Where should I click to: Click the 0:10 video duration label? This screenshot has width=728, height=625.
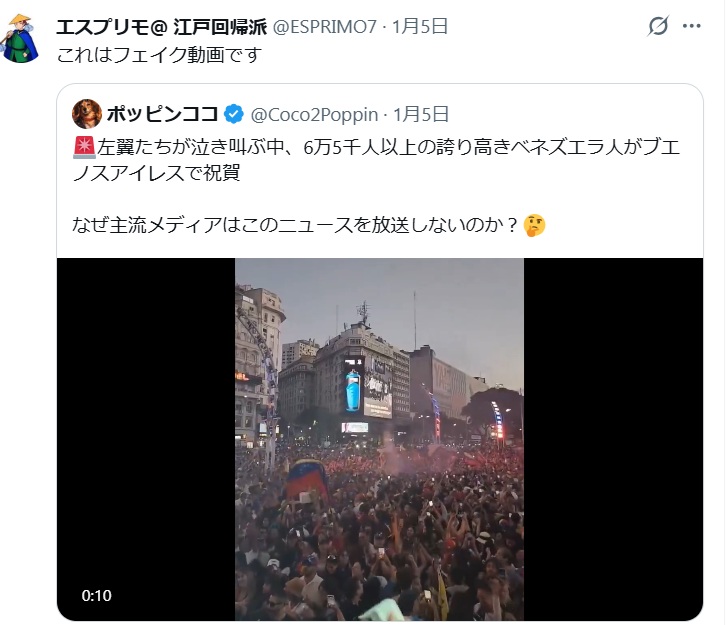coord(97,595)
